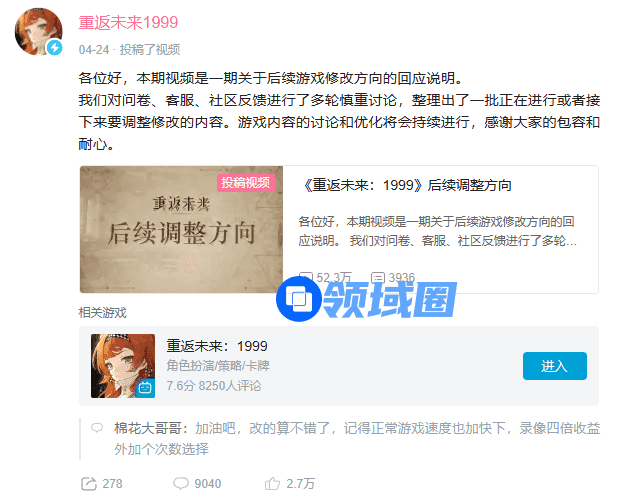Open comments via the speech bubble icon
Viewport: 617px width, 500px height.
181,483
